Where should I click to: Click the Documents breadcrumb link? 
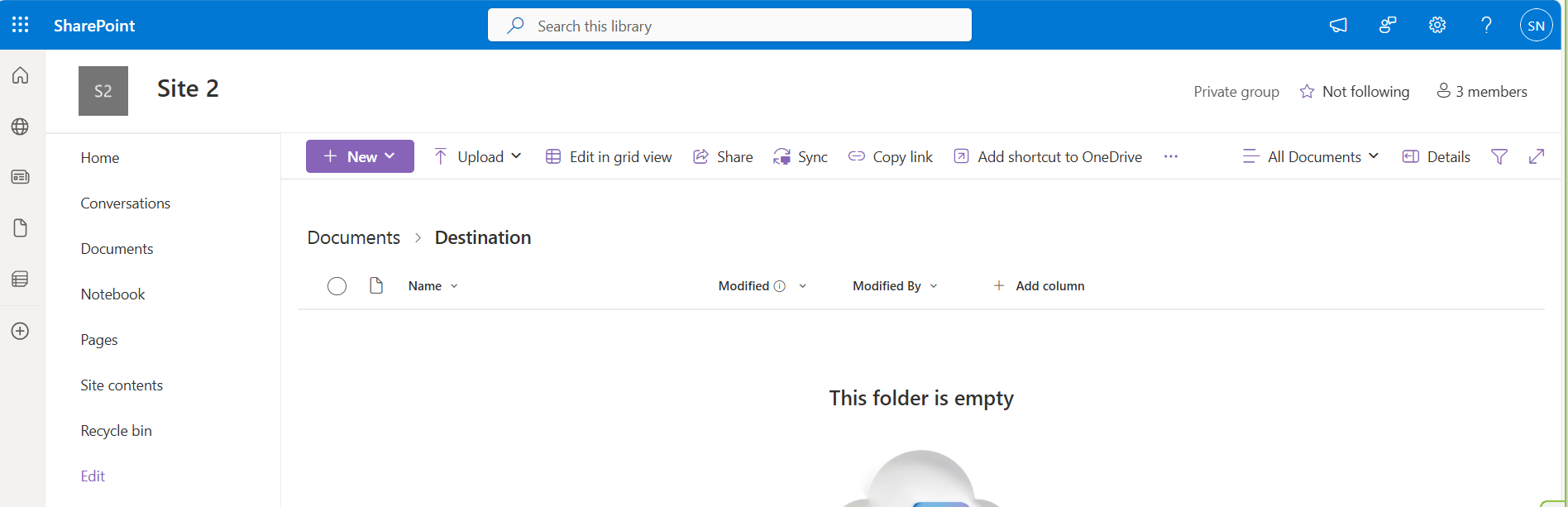(x=354, y=237)
